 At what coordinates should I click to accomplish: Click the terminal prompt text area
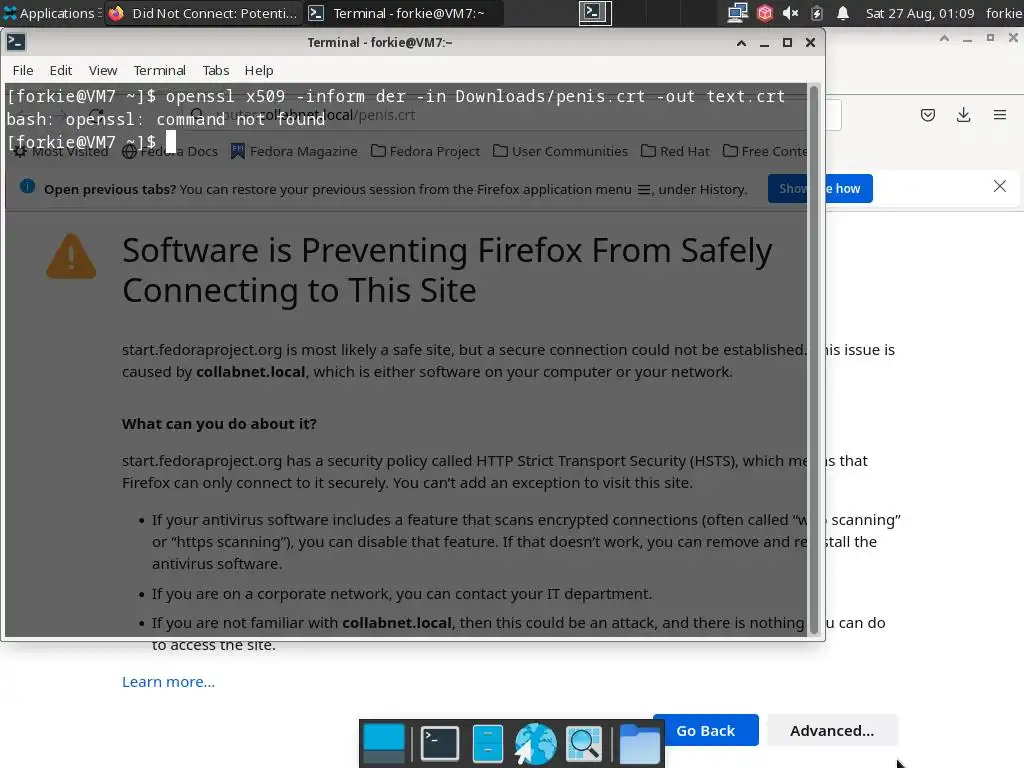406,359
